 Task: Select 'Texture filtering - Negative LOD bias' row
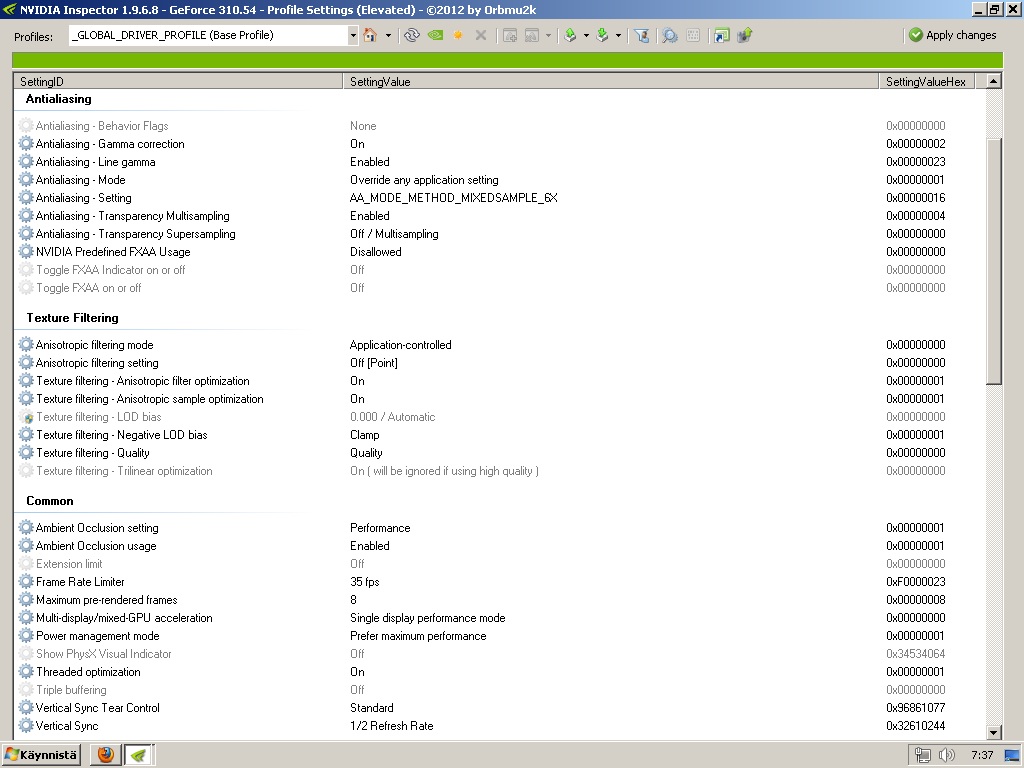[500, 435]
